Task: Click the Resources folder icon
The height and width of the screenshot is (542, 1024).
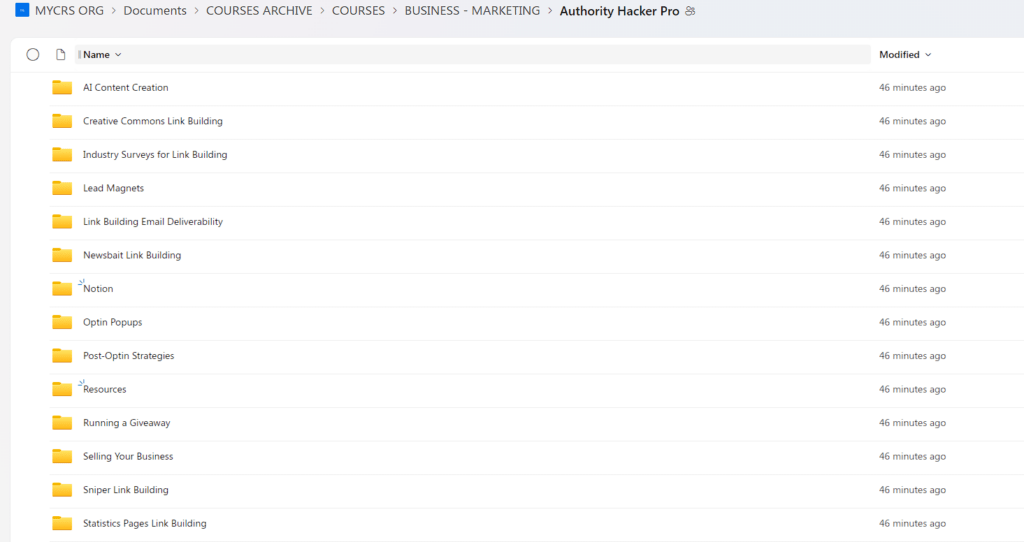Action: pos(62,389)
